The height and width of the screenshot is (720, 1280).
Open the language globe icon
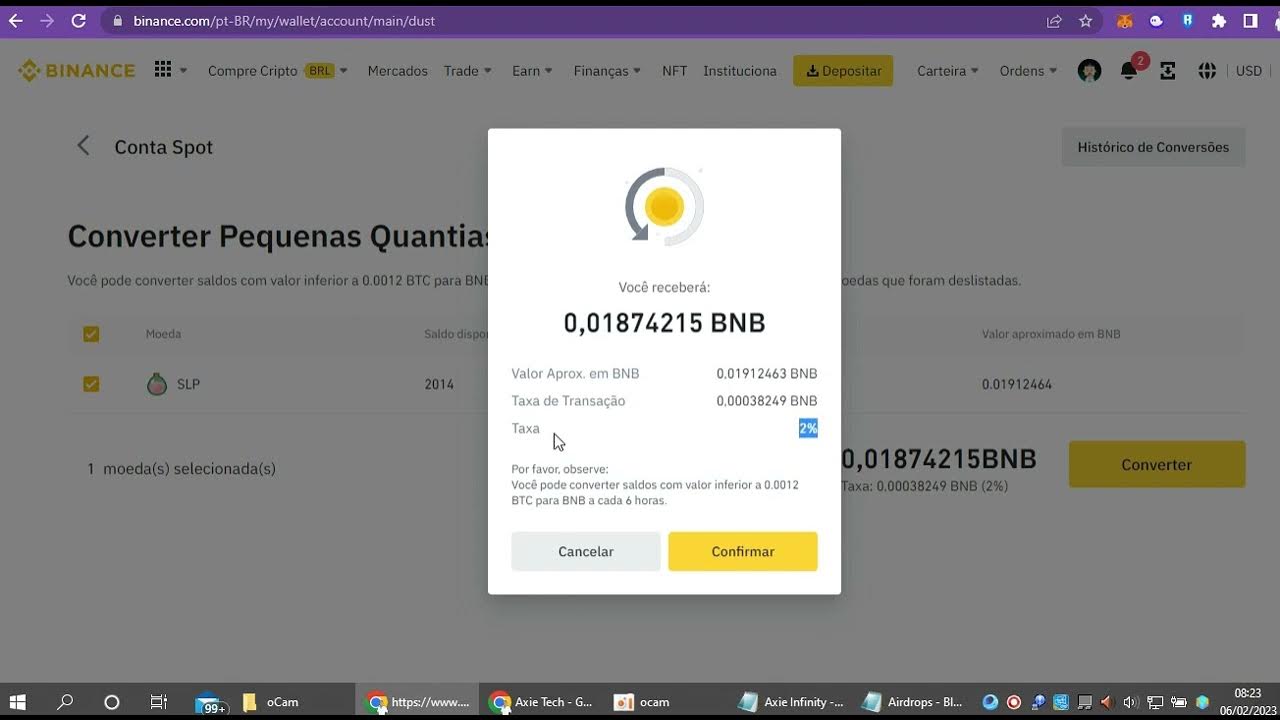tap(1207, 71)
